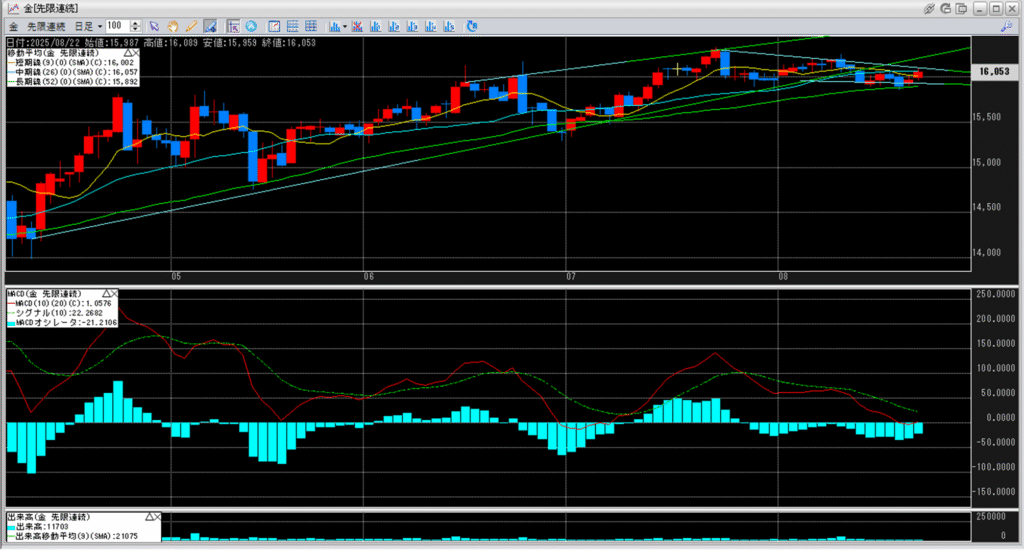The width and height of the screenshot is (1024, 550).
Task: Click the 終値:16,053 closing value text
Action: point(289,42)
